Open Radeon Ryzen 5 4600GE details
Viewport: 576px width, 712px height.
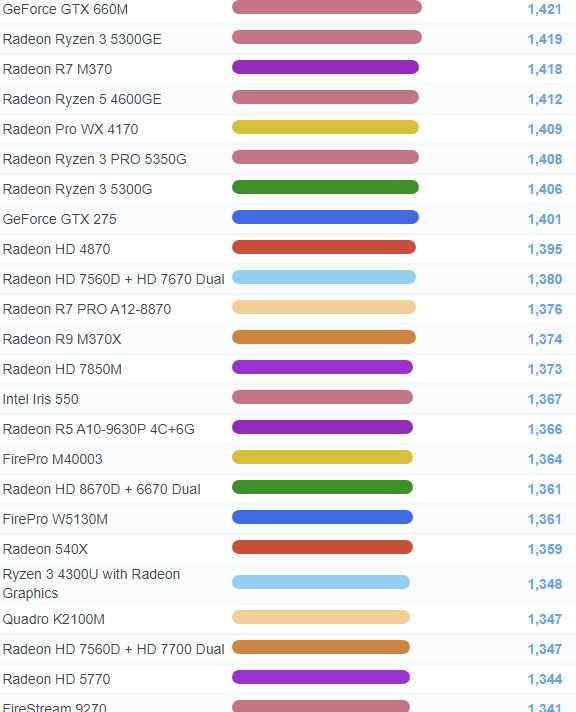point(82,99)
